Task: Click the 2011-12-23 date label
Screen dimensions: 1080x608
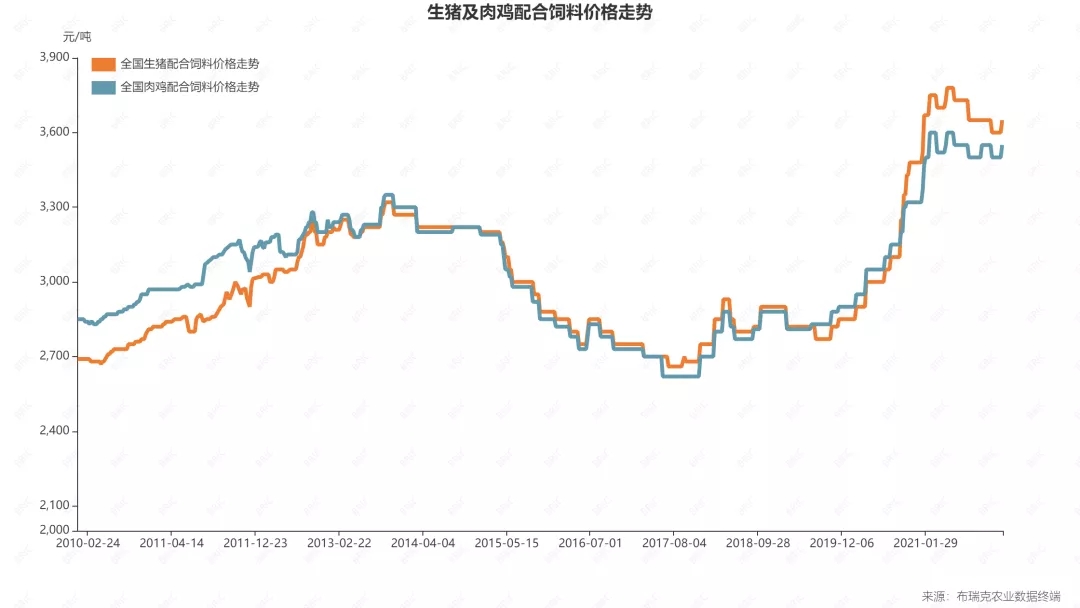Action: (x=256, y=543)
